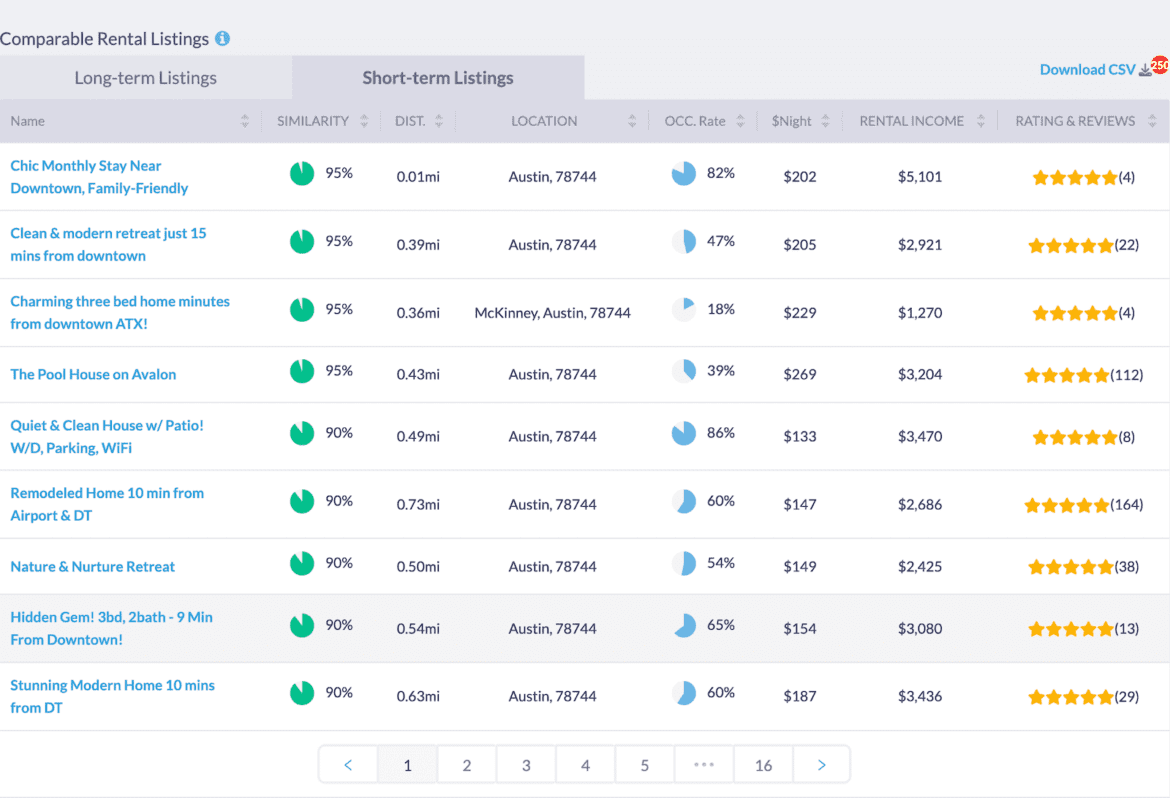Select the Short-term Listings tab

437,77
